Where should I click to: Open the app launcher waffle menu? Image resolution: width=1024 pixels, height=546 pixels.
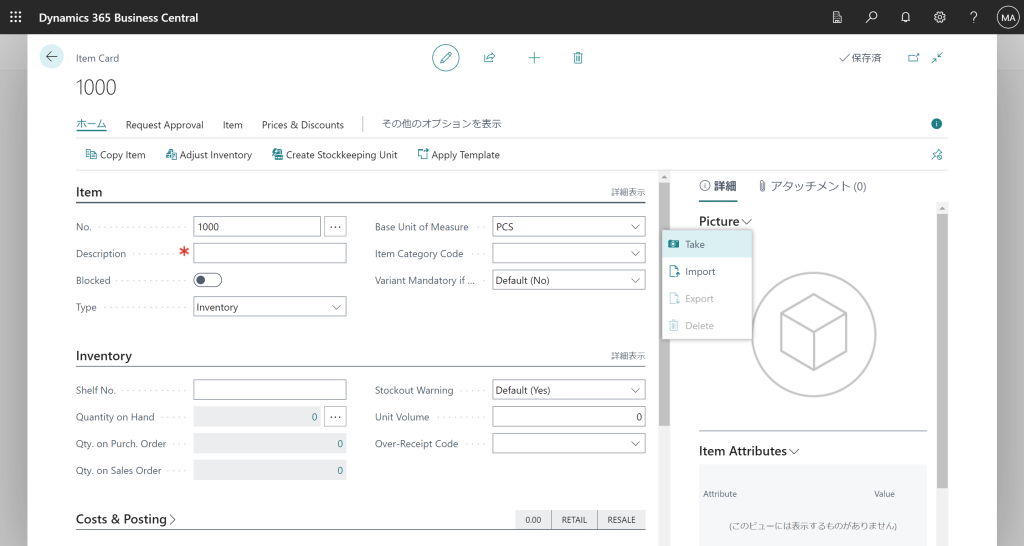[16, 17]
